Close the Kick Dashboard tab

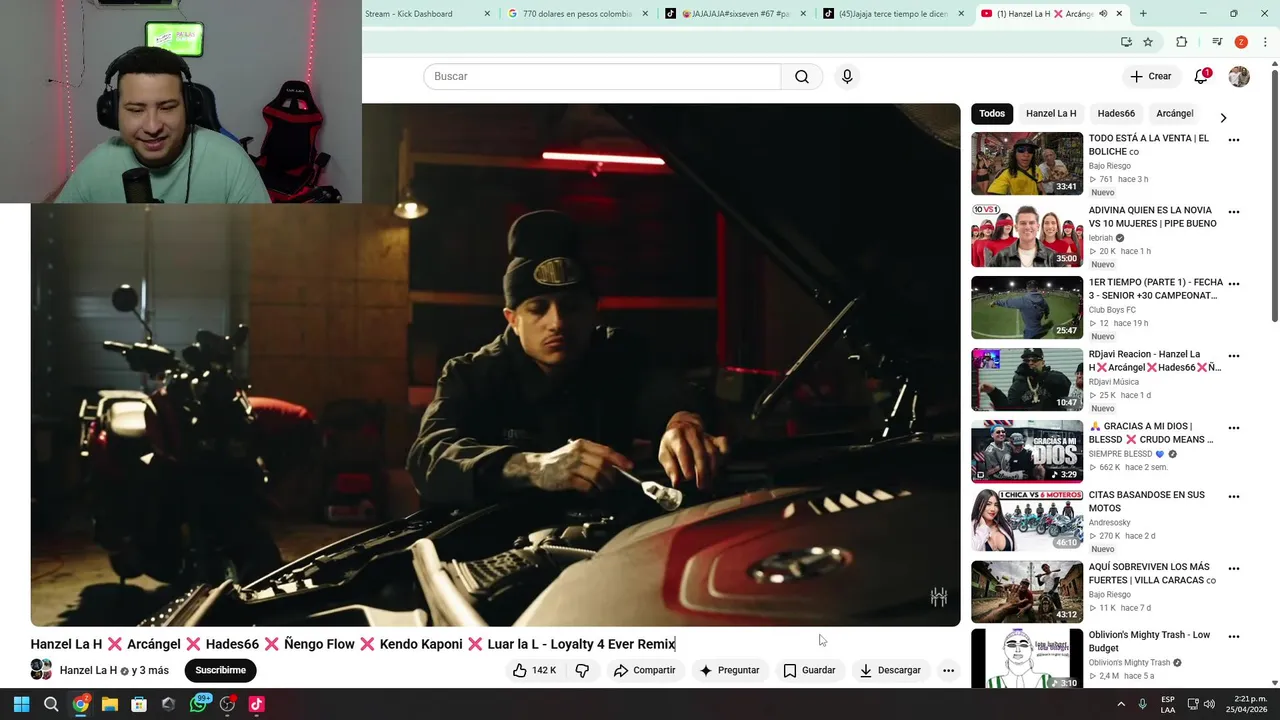coord(487,14)
